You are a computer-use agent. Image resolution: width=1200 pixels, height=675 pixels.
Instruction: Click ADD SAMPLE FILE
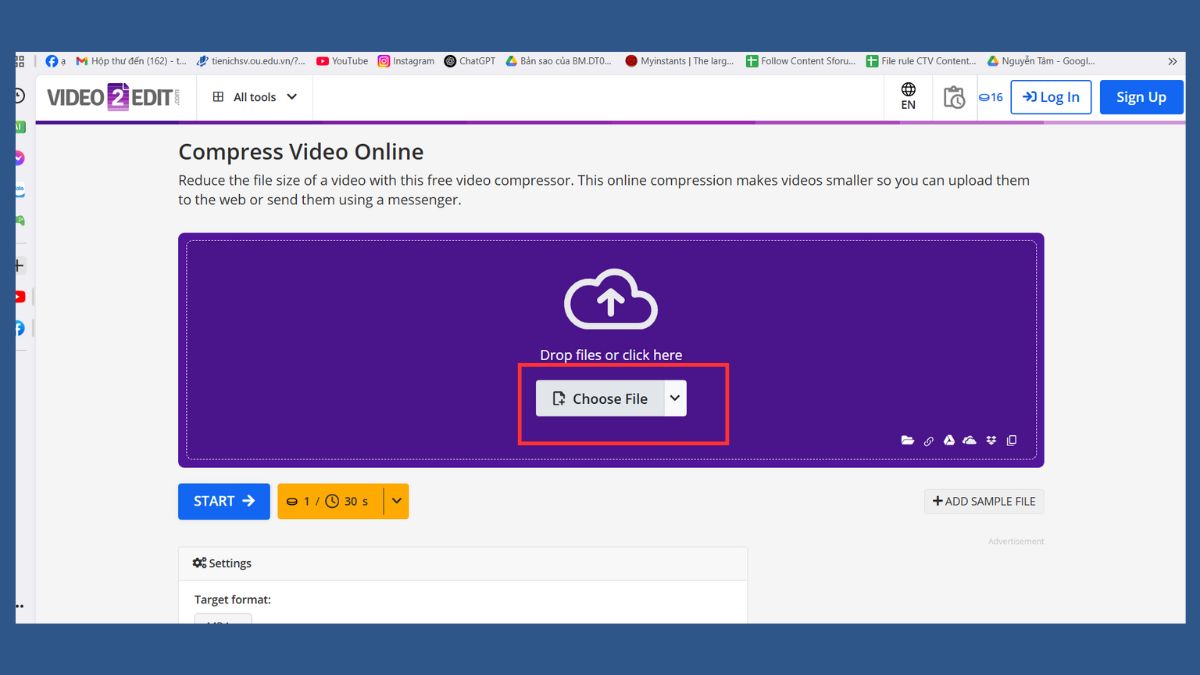tap(984, 501)
